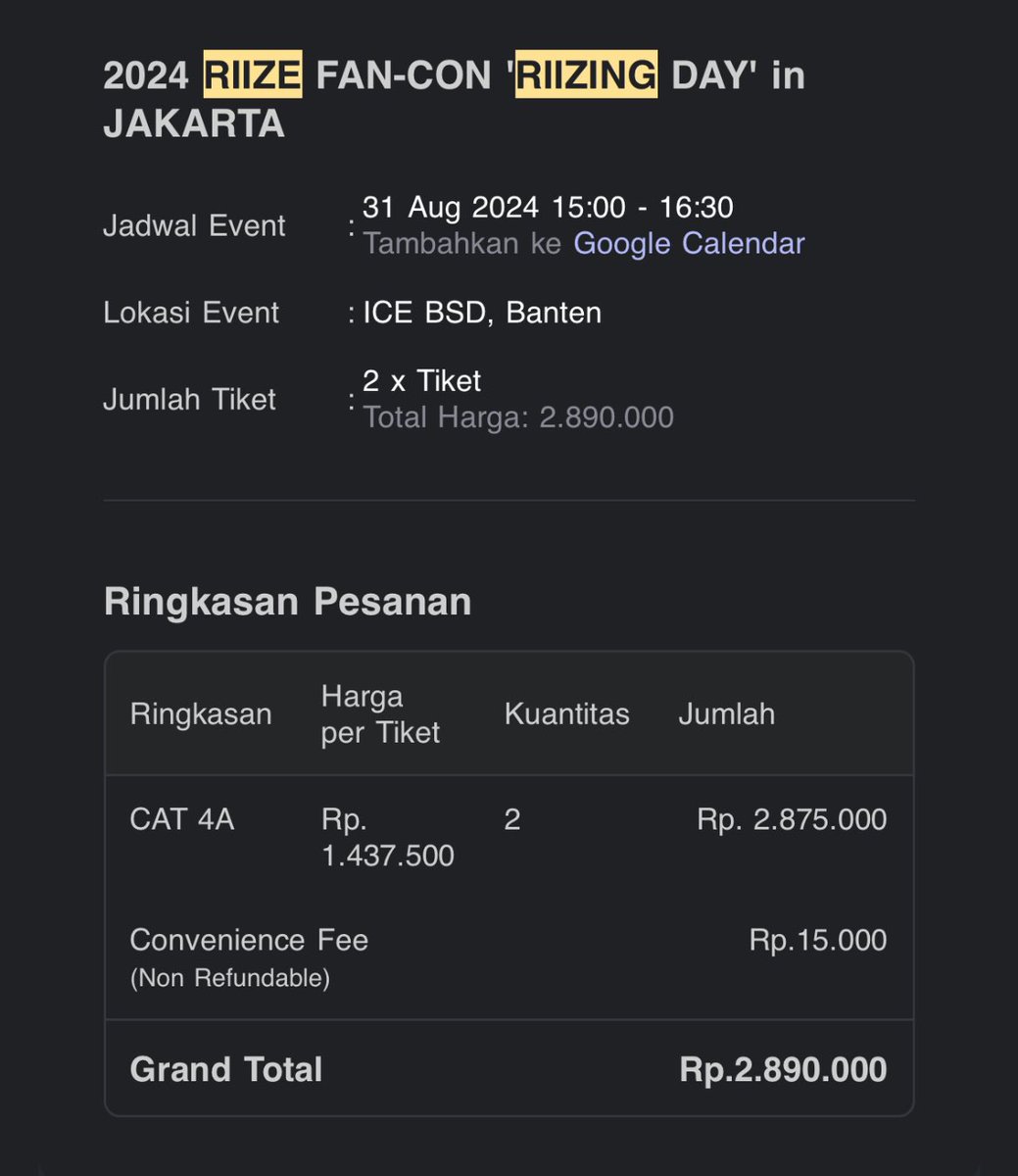Viewport: 1018px width, 1176px height.
Task: Click the Jumlah Tiket label
Action: 189,399
